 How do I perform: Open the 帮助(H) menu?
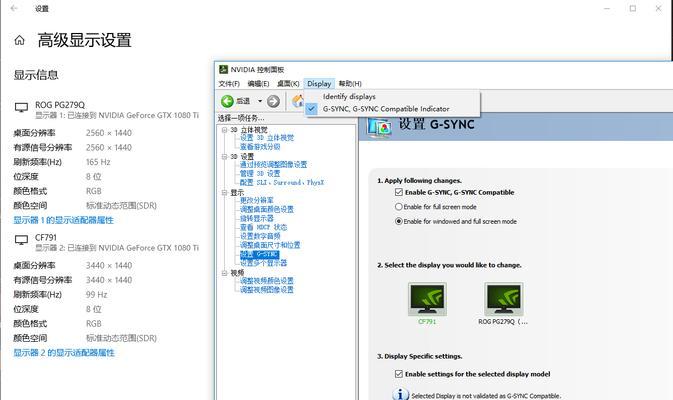(350, 84)
